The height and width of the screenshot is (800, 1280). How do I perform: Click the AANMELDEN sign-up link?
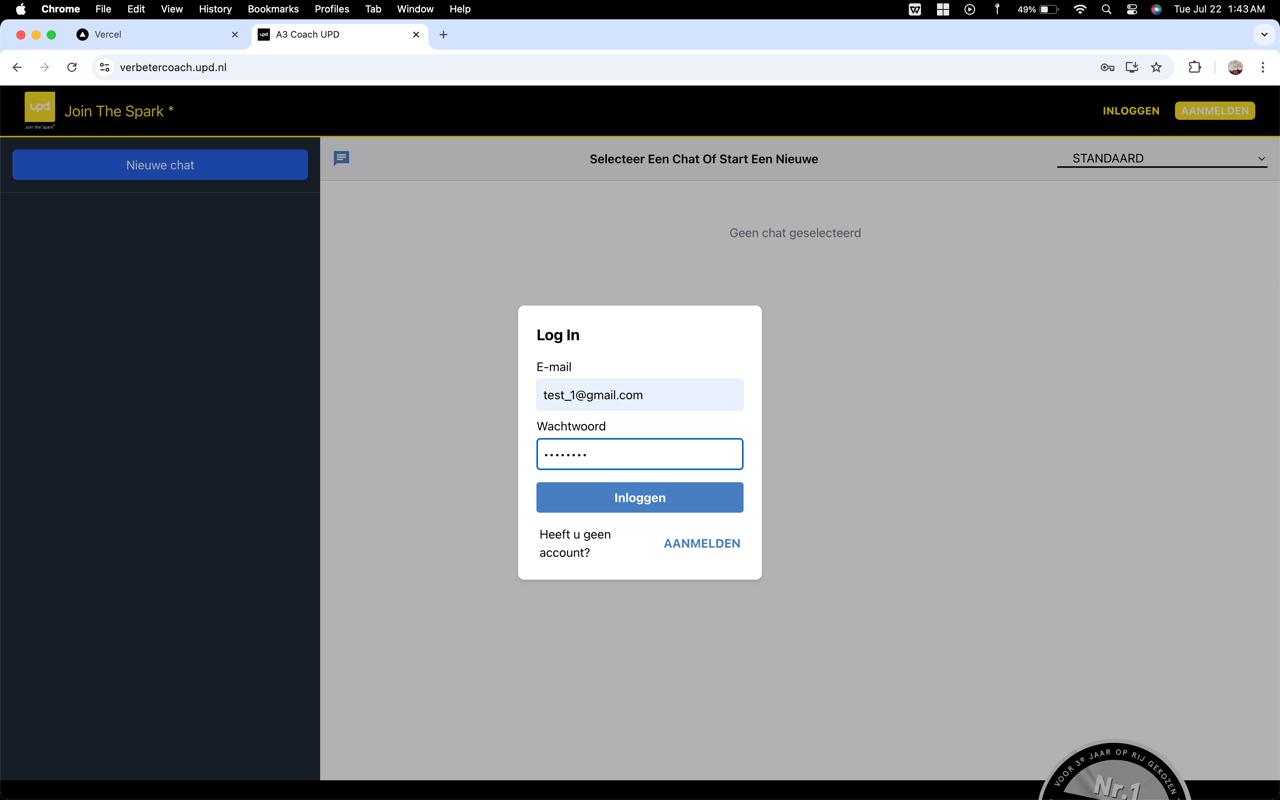701,543
